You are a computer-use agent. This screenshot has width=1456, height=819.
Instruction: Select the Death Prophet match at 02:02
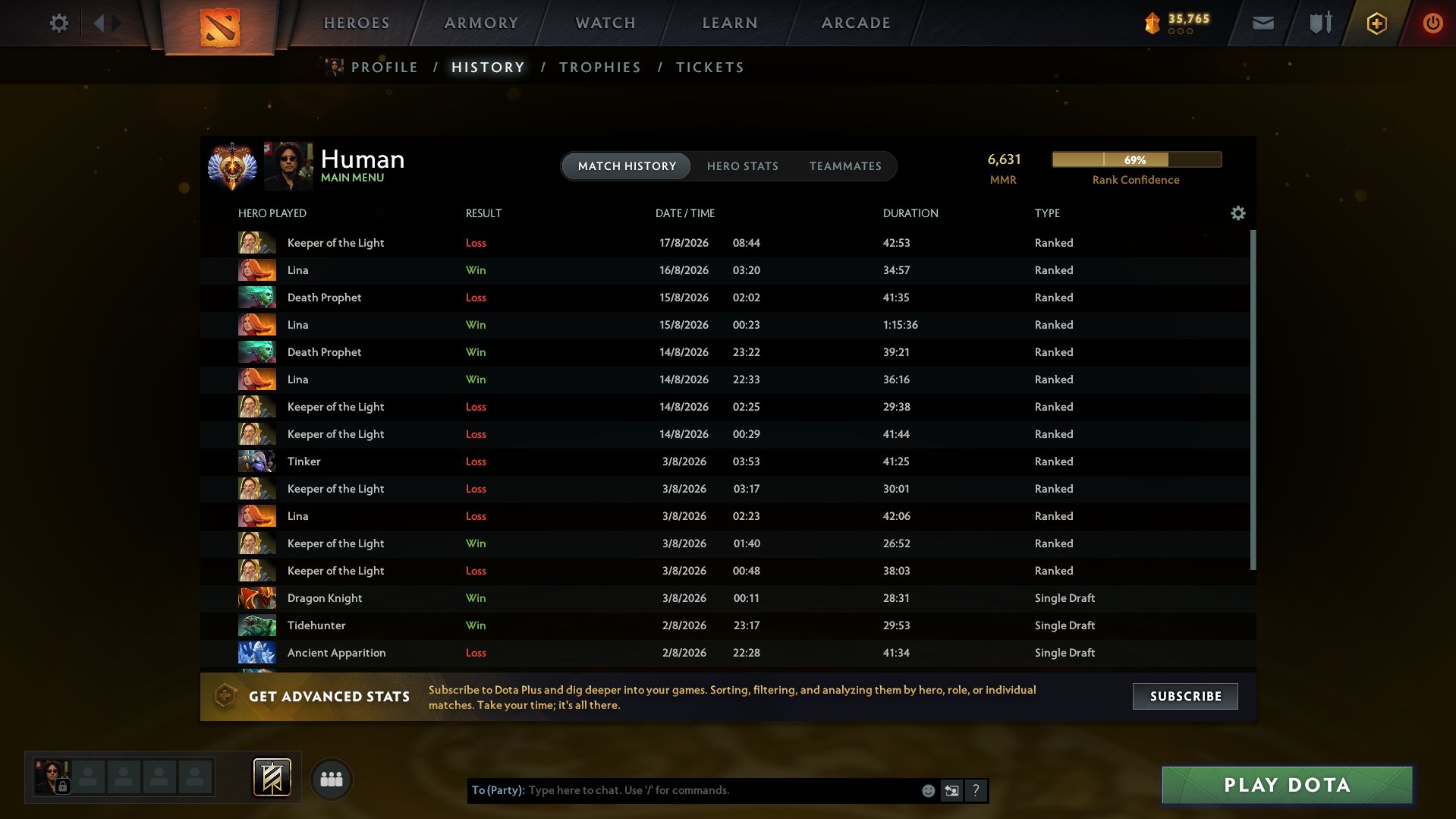725,298
